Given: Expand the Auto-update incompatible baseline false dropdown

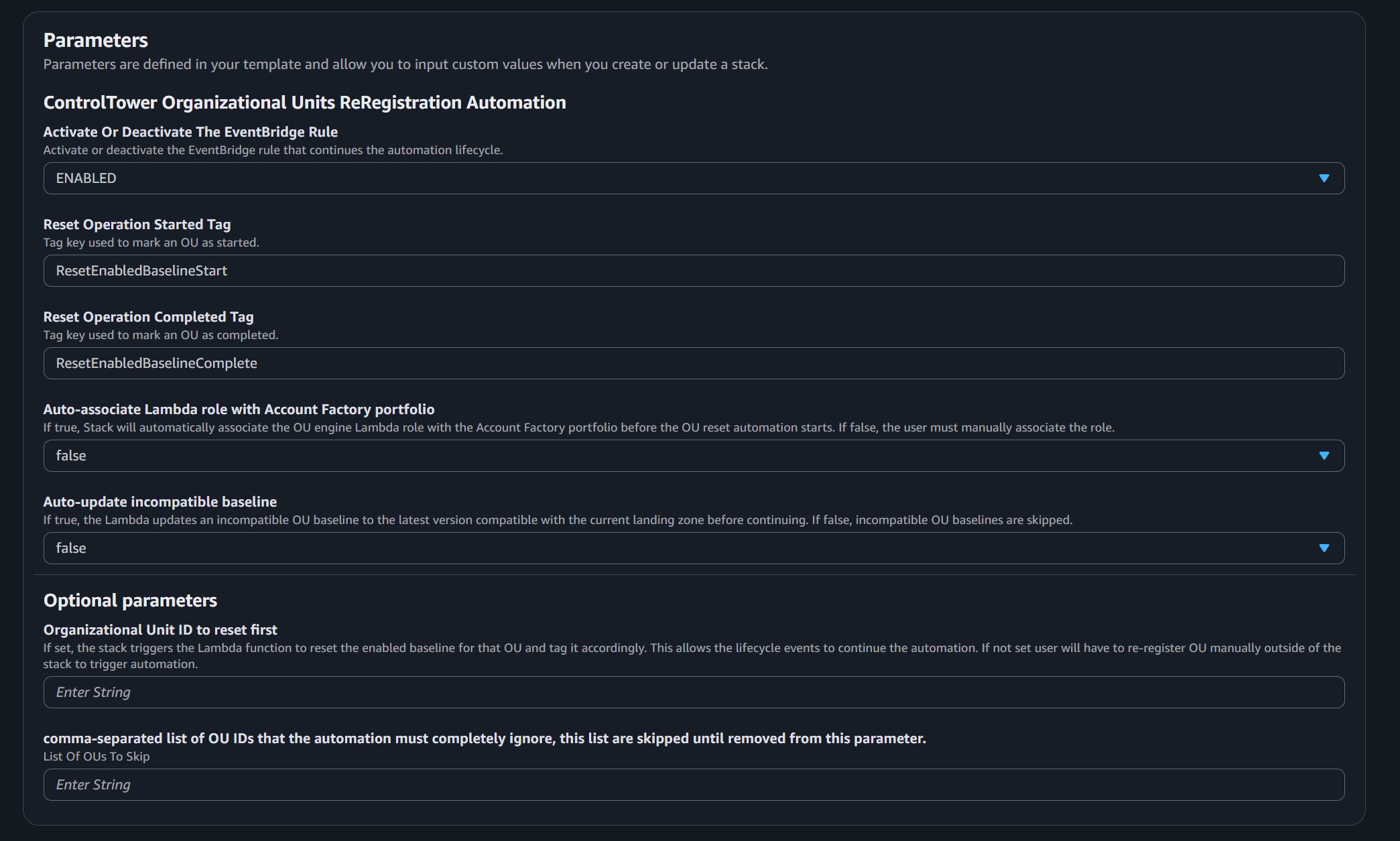Looking at the screenshot, I should point(694,548).
